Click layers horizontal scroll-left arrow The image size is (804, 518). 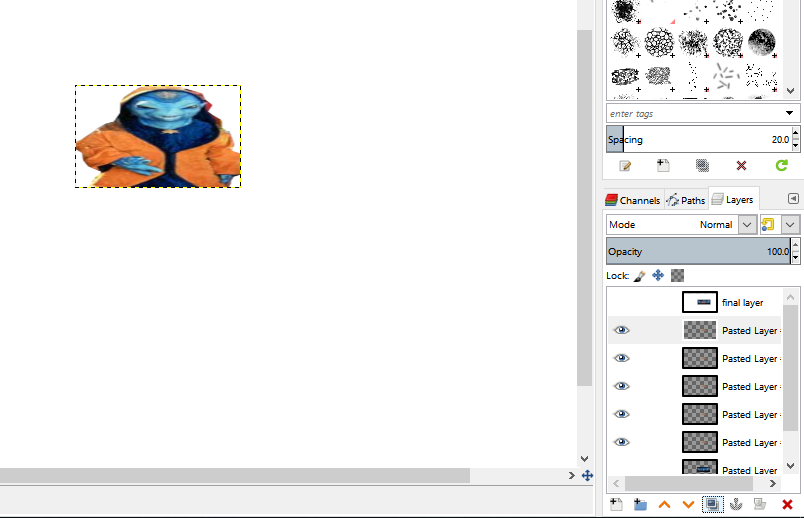point(616,484)
